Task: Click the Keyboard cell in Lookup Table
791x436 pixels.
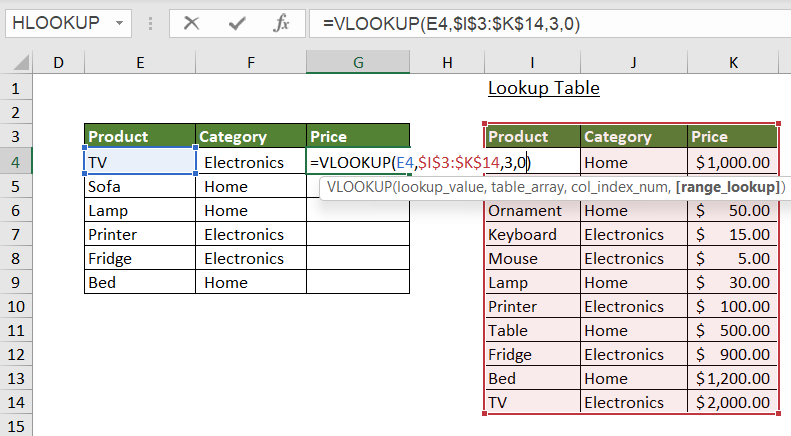Action: tap(532, 234)
